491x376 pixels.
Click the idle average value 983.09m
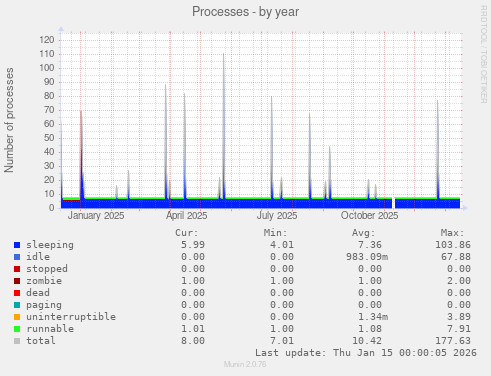[367, 257]
